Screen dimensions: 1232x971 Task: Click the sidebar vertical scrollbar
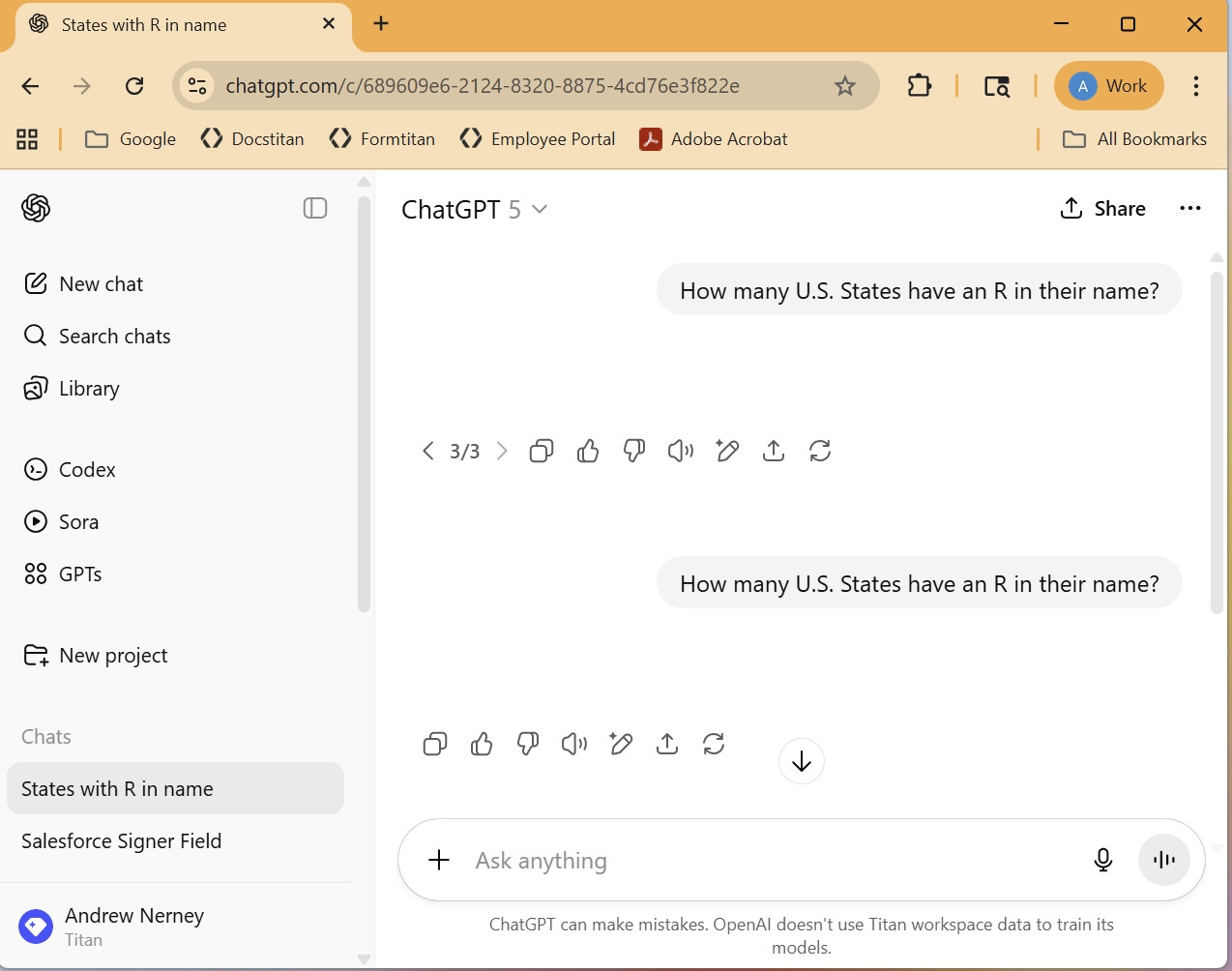364,404
